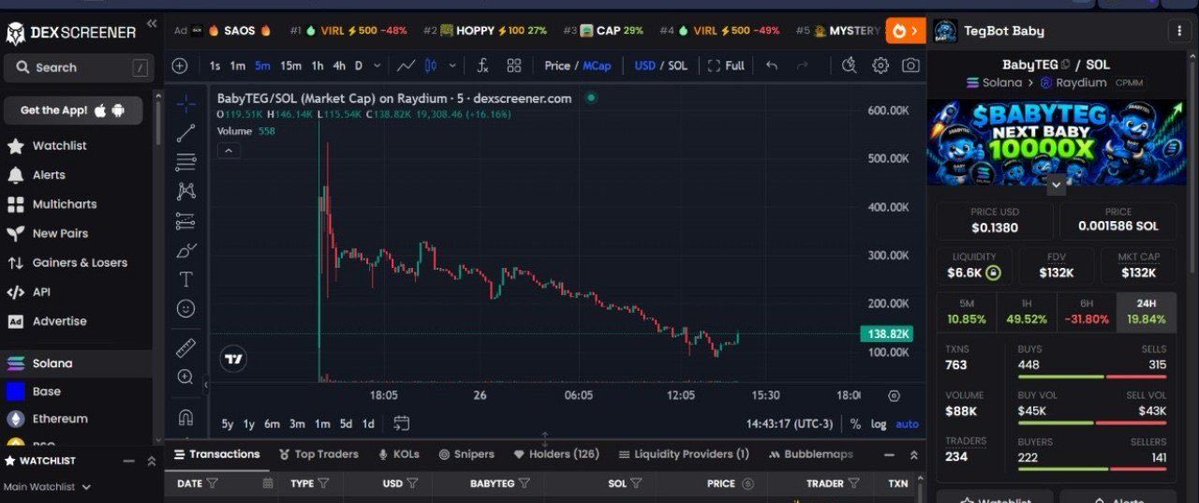Open chart style dropdown arrow

pyautogui.click(x=453, y=66)
